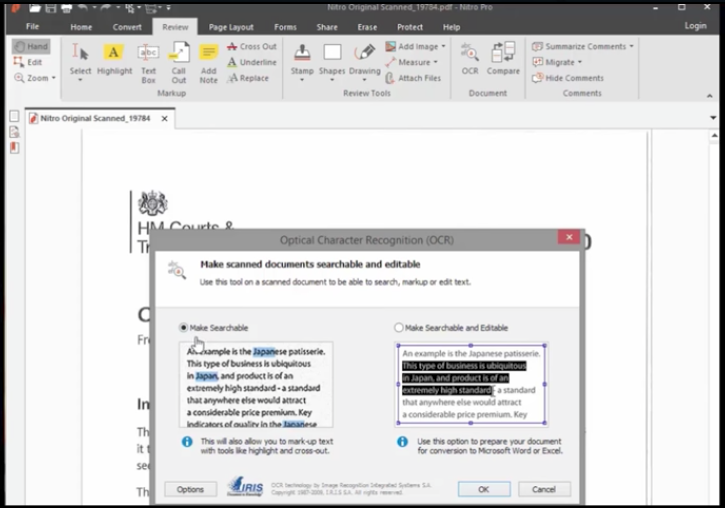Click the Text Box tool
The height and width of the screenshot is (508, 725).
148,59
